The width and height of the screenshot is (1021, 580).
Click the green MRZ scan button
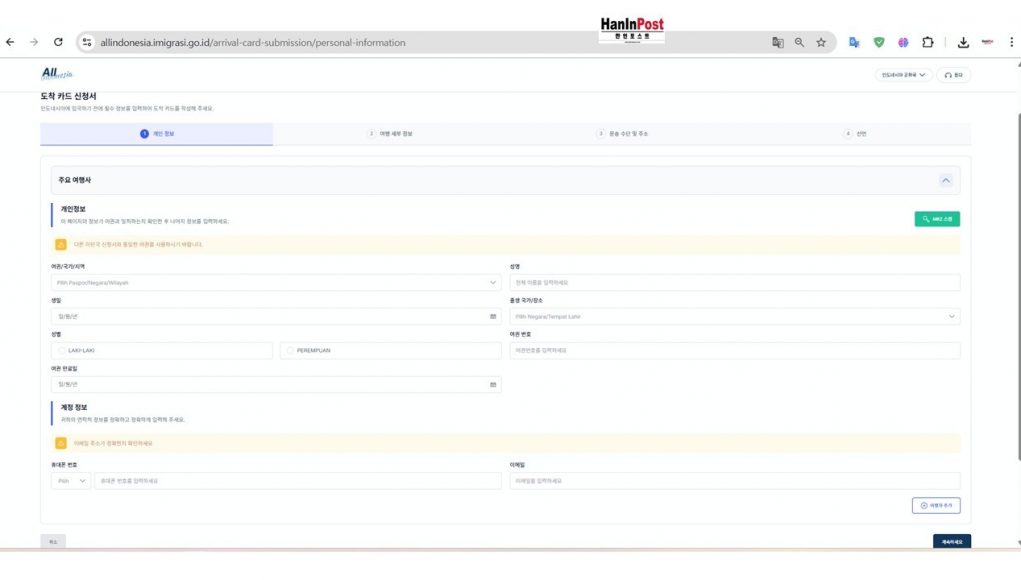click(936, 218)
